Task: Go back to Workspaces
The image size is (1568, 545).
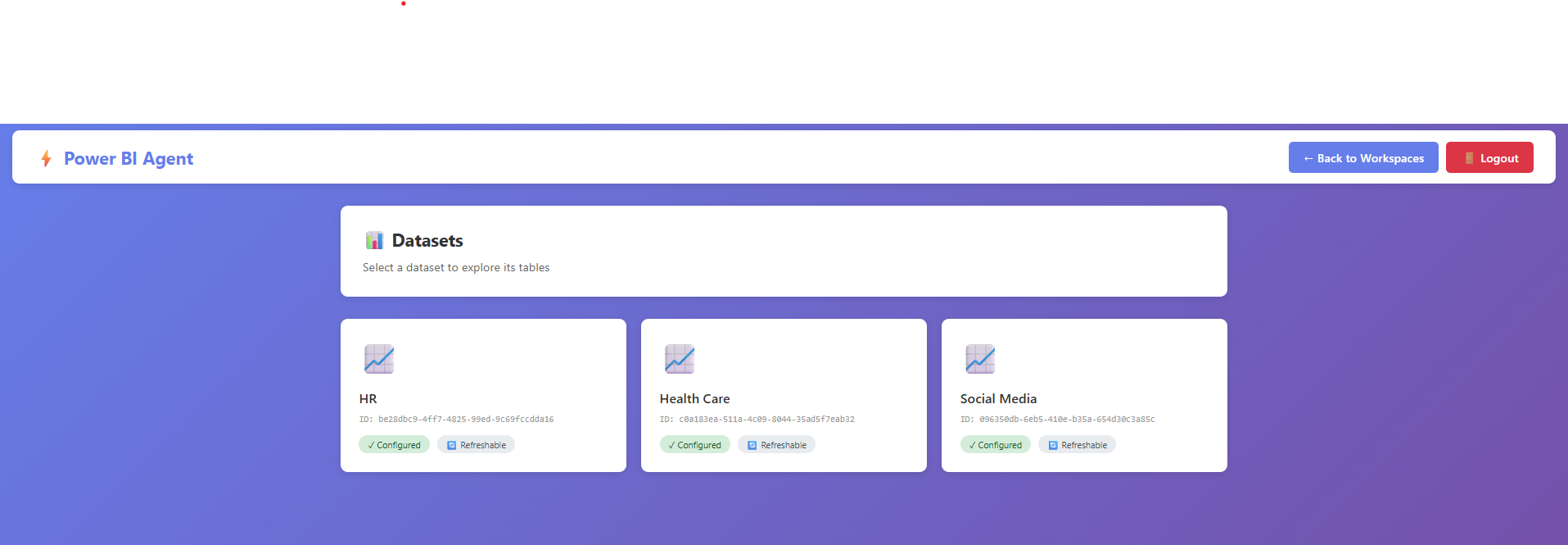Action: point(1362,158)
